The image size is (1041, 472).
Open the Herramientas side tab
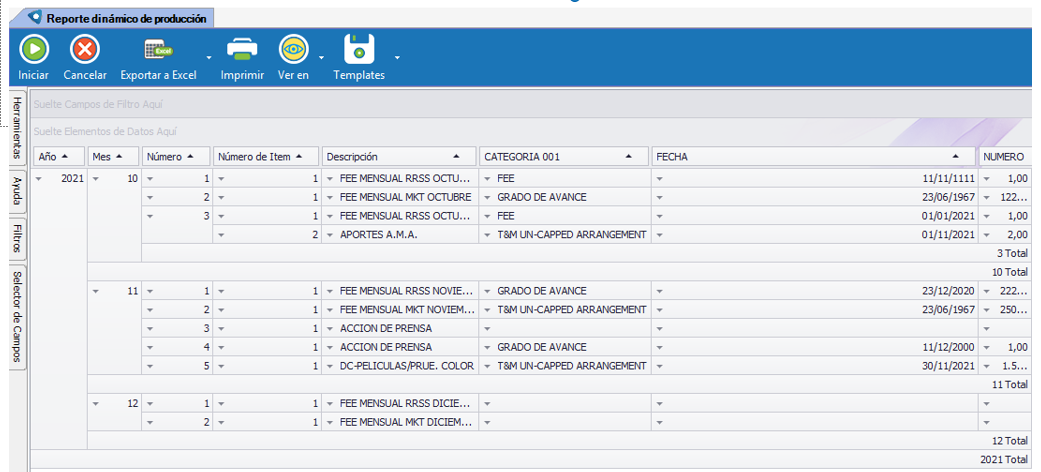point(18,128)
